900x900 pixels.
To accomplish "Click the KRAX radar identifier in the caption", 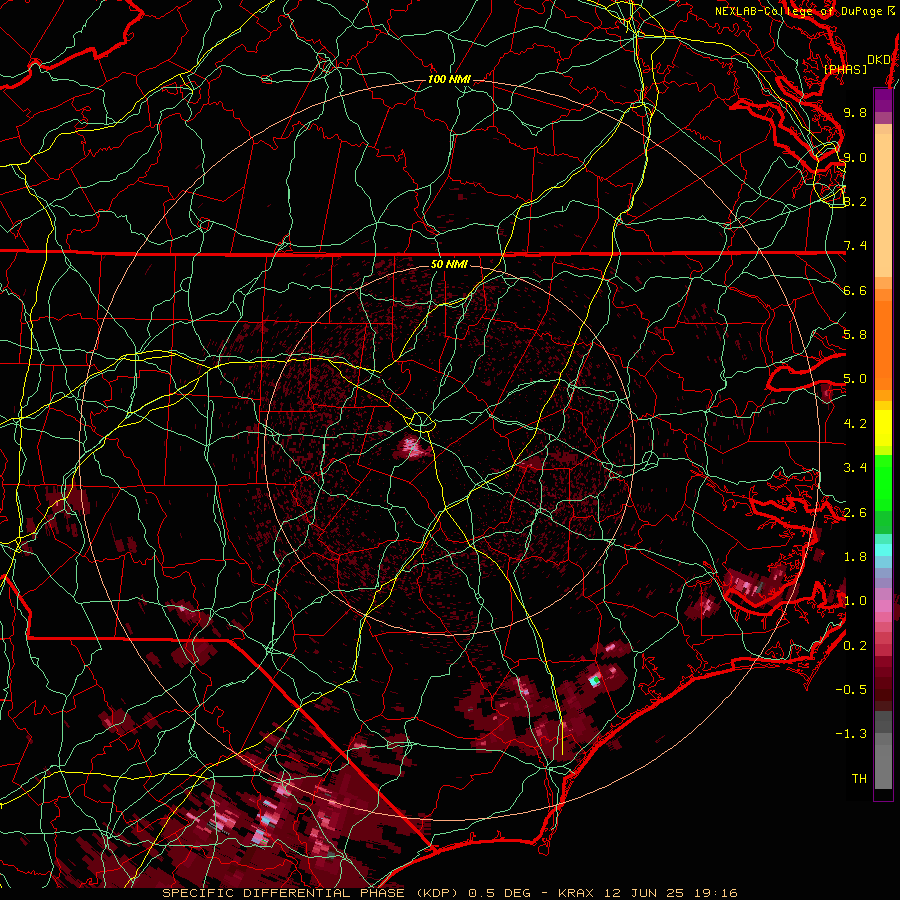I will pyautogui.click(x=577, y=893).
